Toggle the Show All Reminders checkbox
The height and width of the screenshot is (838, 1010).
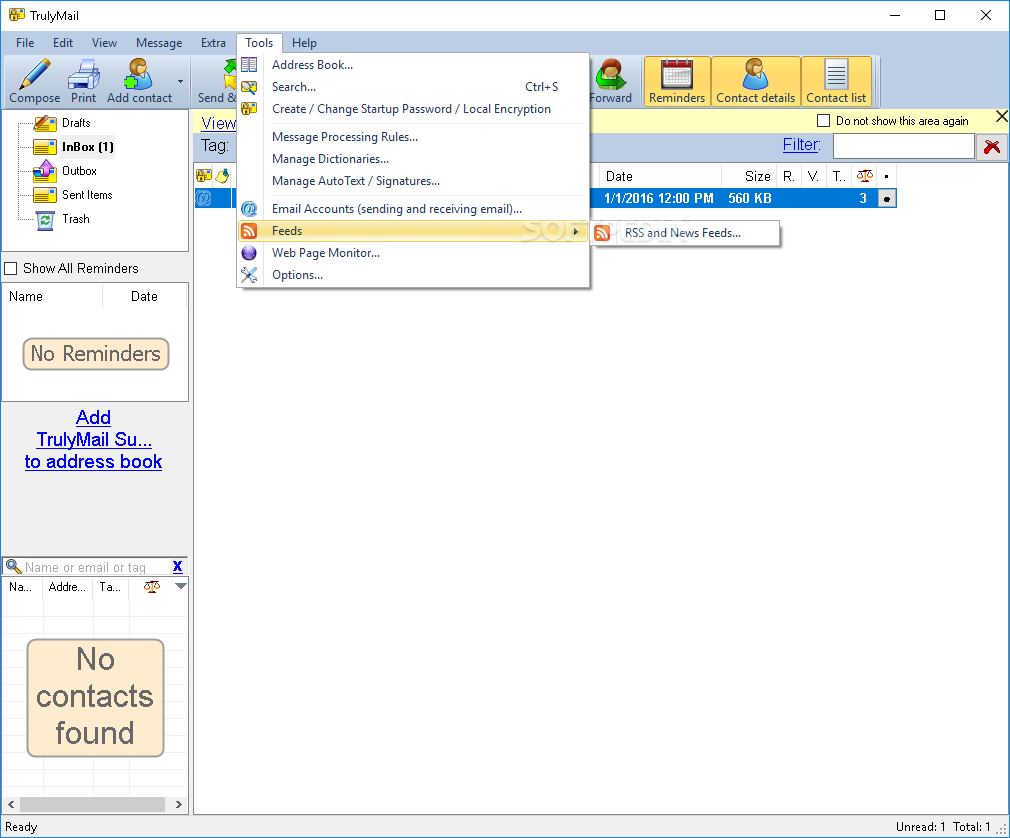[x=11, y=268]
